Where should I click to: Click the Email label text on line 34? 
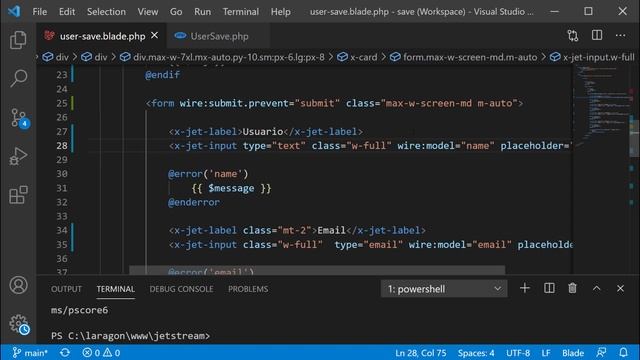(331, 230)
